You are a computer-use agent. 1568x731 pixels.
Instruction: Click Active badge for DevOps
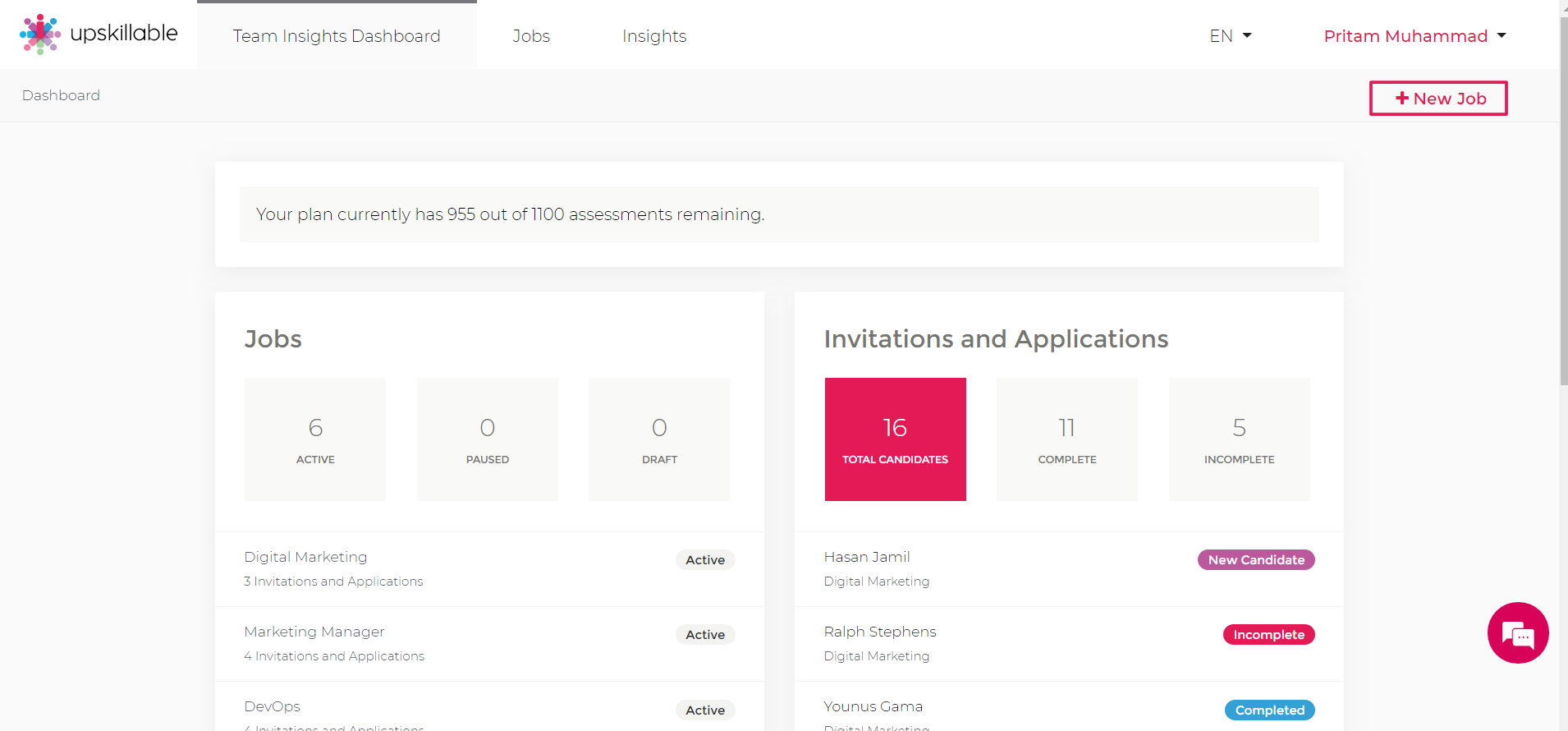point(705,710)
